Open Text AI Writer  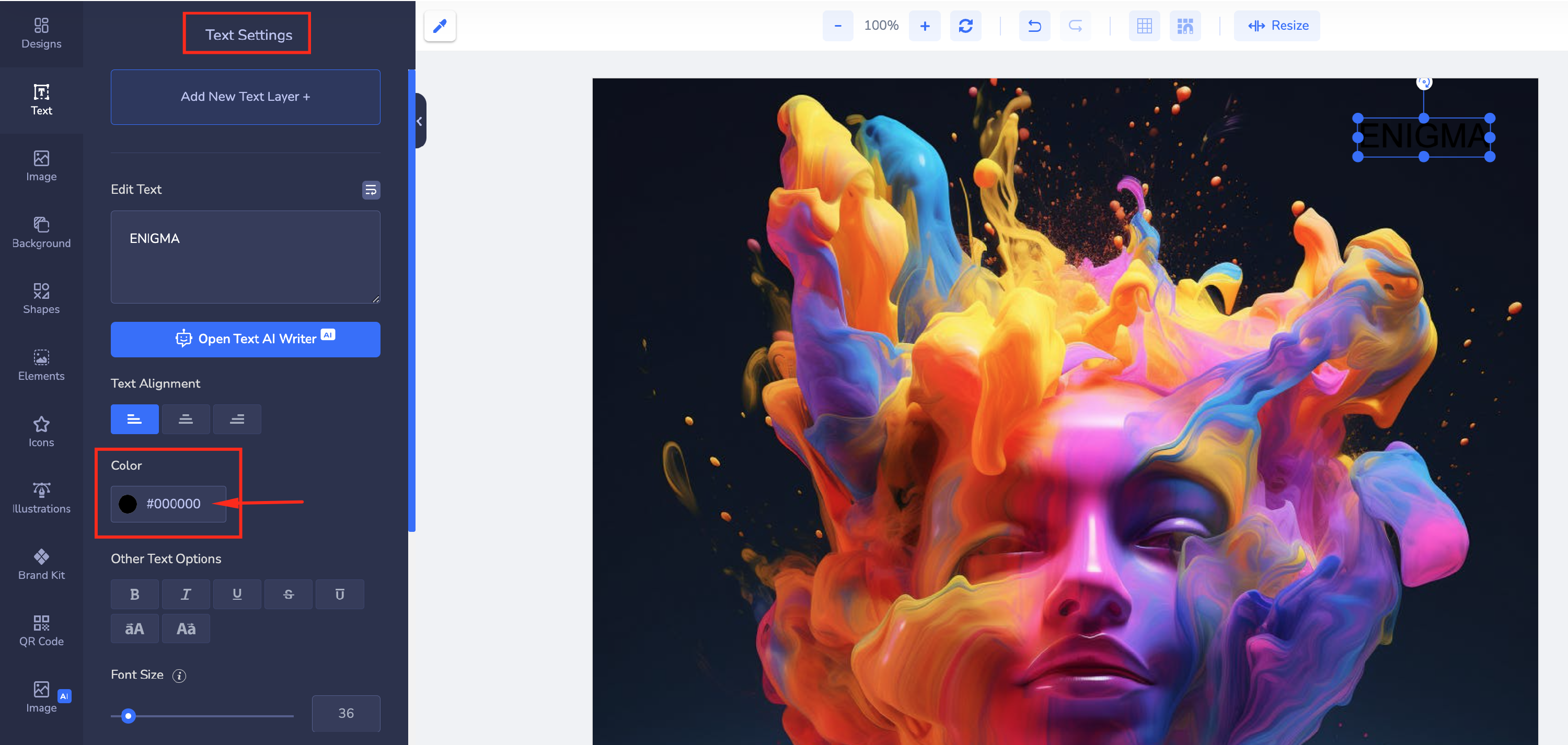click(x=245, y=339)
